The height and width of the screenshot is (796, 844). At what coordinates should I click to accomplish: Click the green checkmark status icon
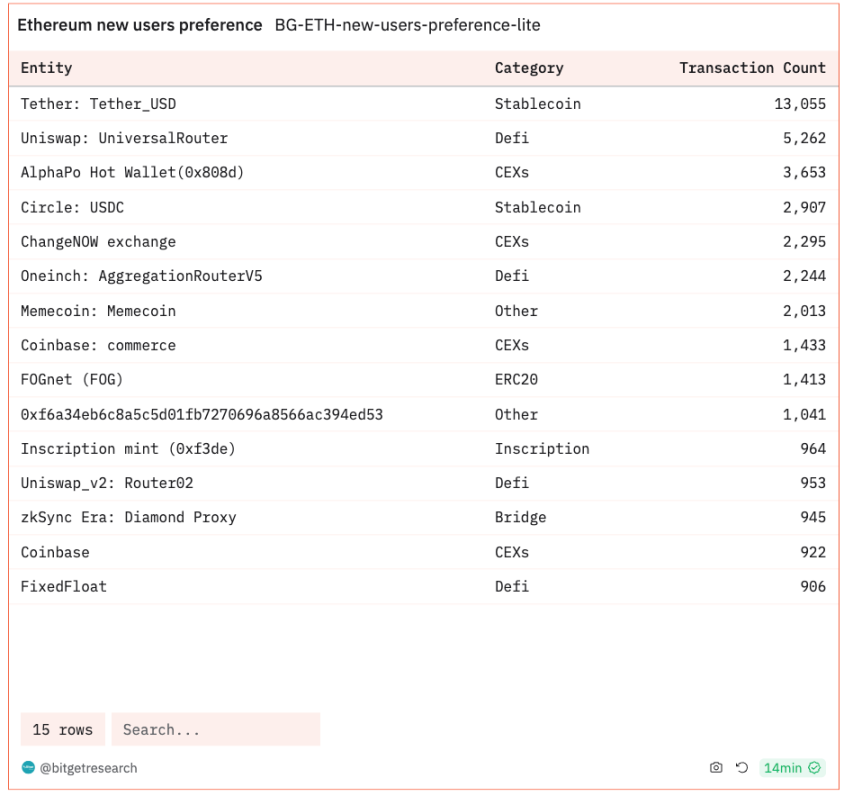[x=814, y=767]
